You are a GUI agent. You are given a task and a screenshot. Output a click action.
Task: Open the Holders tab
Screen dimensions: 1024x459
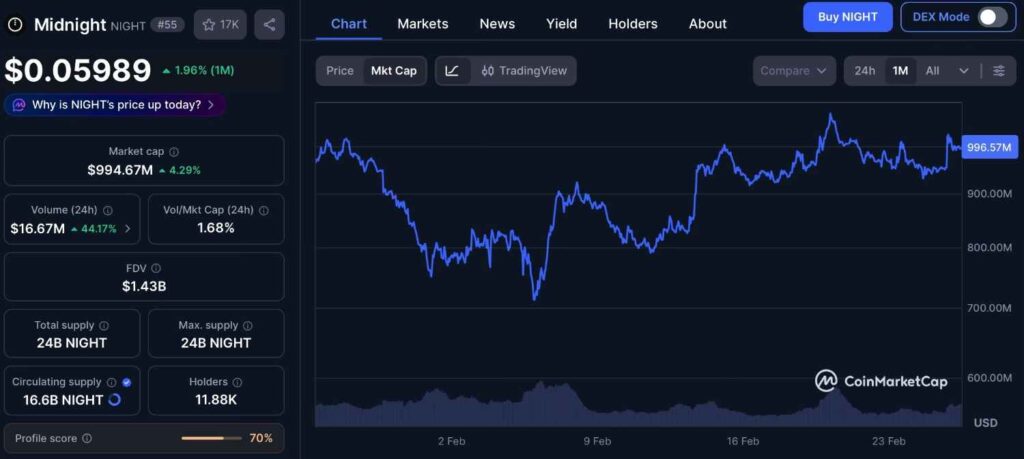coord(632,23)
